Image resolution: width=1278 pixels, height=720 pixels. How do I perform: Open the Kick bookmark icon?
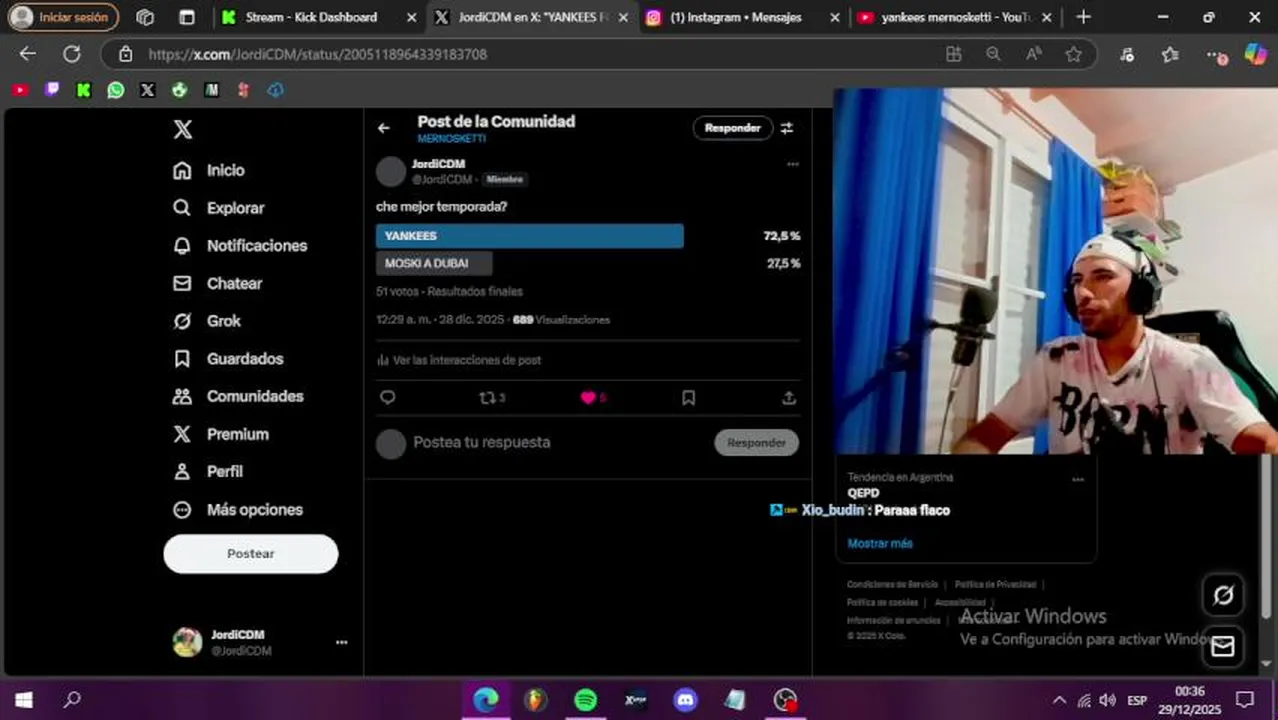[x=84, y=90]
